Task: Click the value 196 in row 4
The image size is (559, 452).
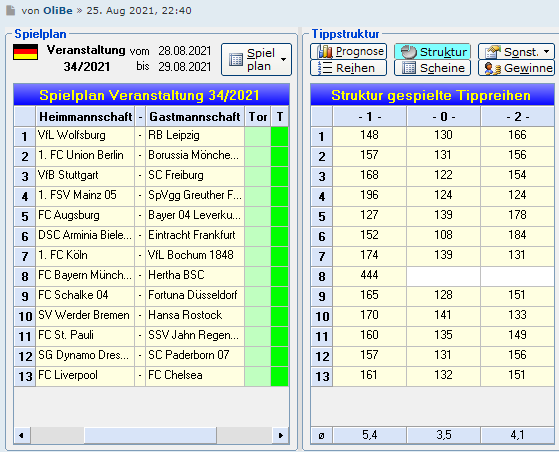Action: (370, 196)
